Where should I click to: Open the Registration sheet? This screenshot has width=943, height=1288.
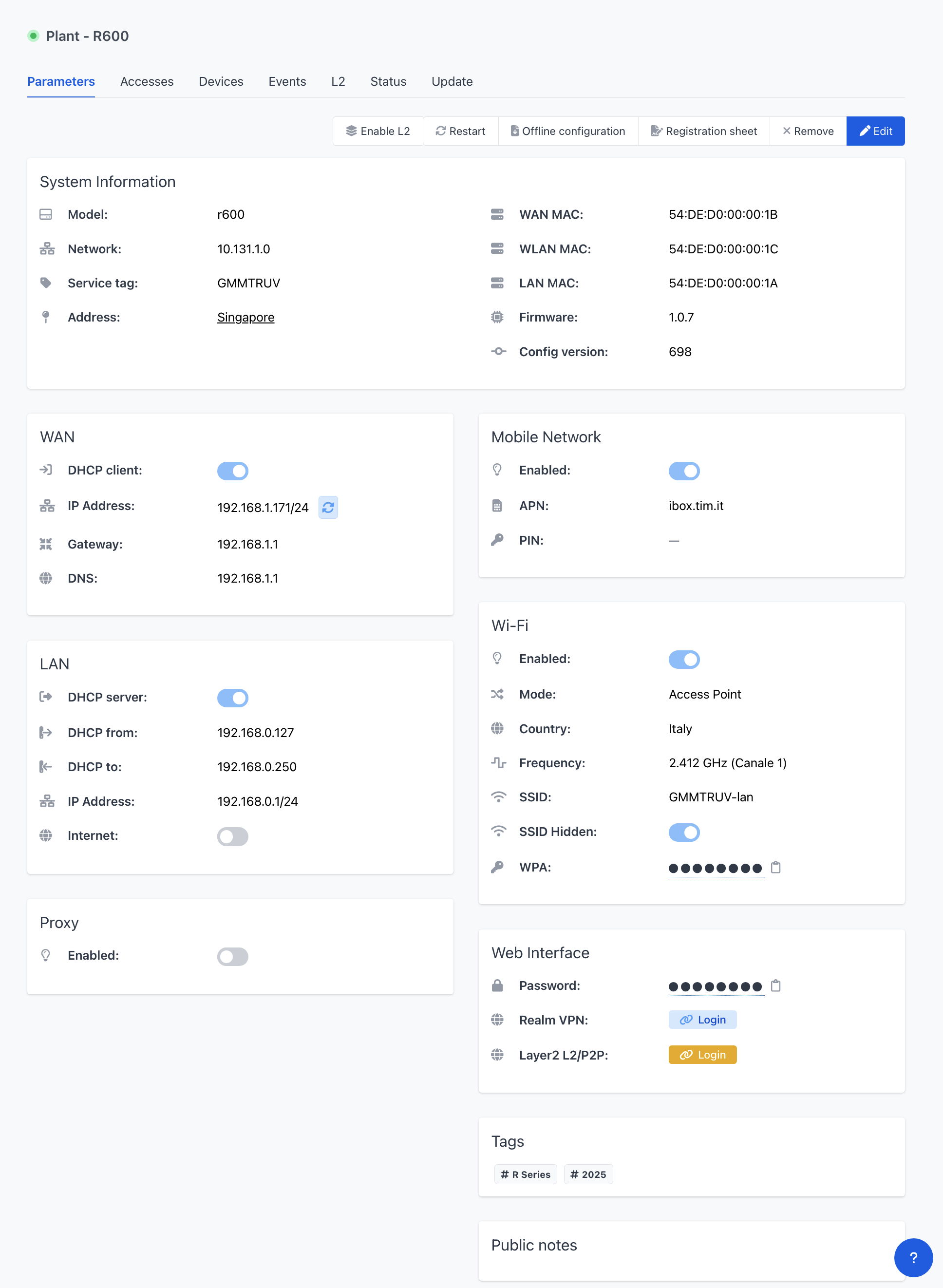point(703,132)
